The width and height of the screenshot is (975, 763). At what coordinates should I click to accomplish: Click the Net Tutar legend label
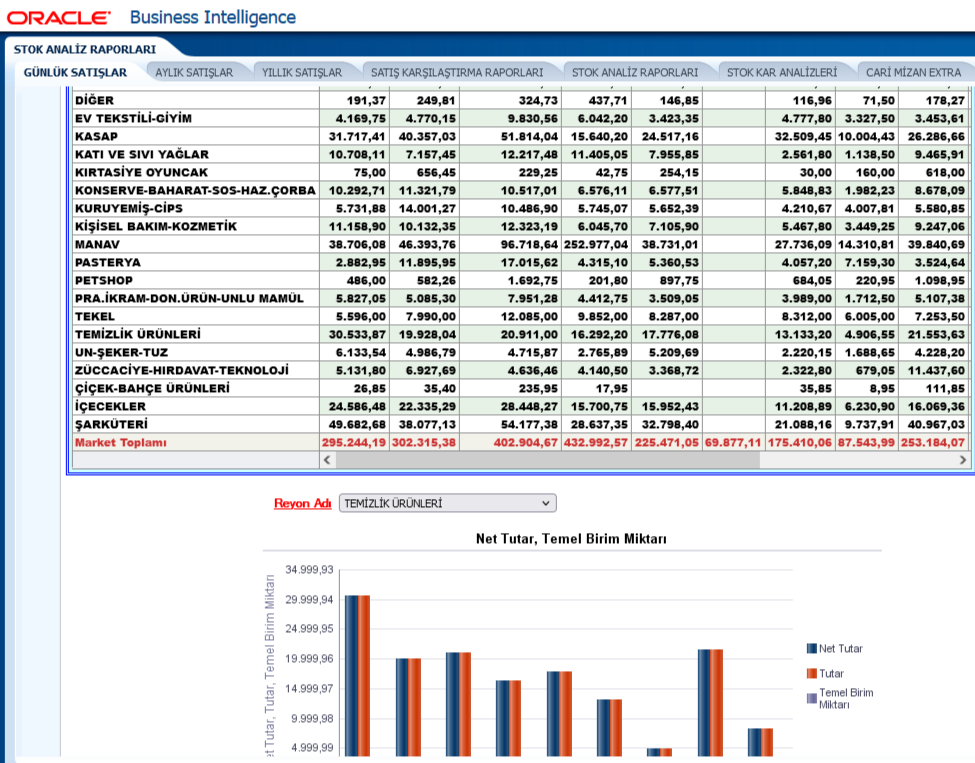tap(841, 649)
